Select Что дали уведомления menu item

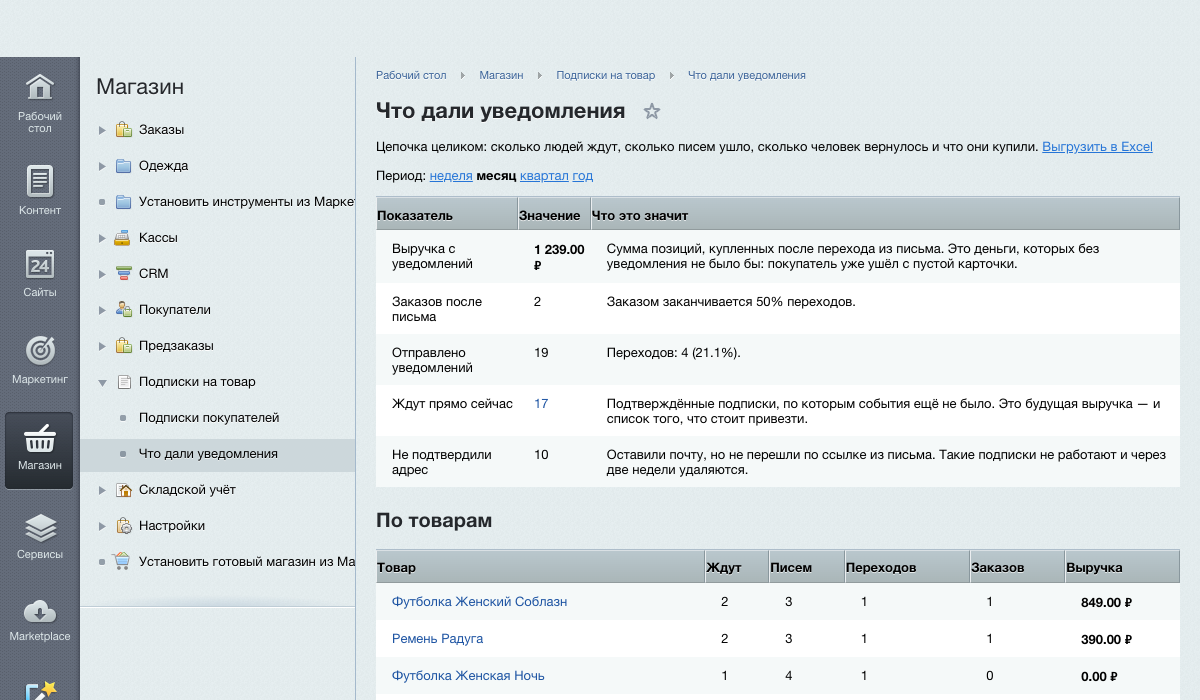(x=208, y=453)
